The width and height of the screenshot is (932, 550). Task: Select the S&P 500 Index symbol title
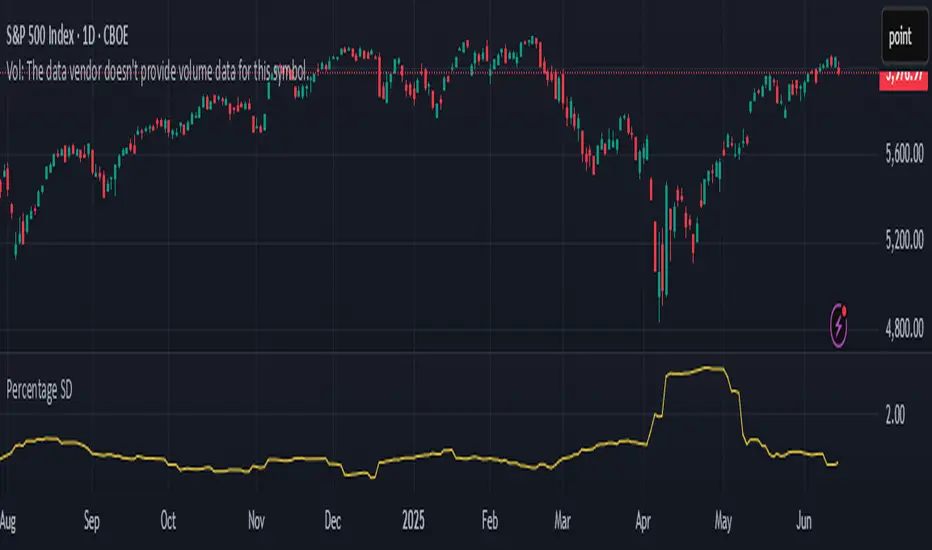pyautogui.click(x=67, y=36)
